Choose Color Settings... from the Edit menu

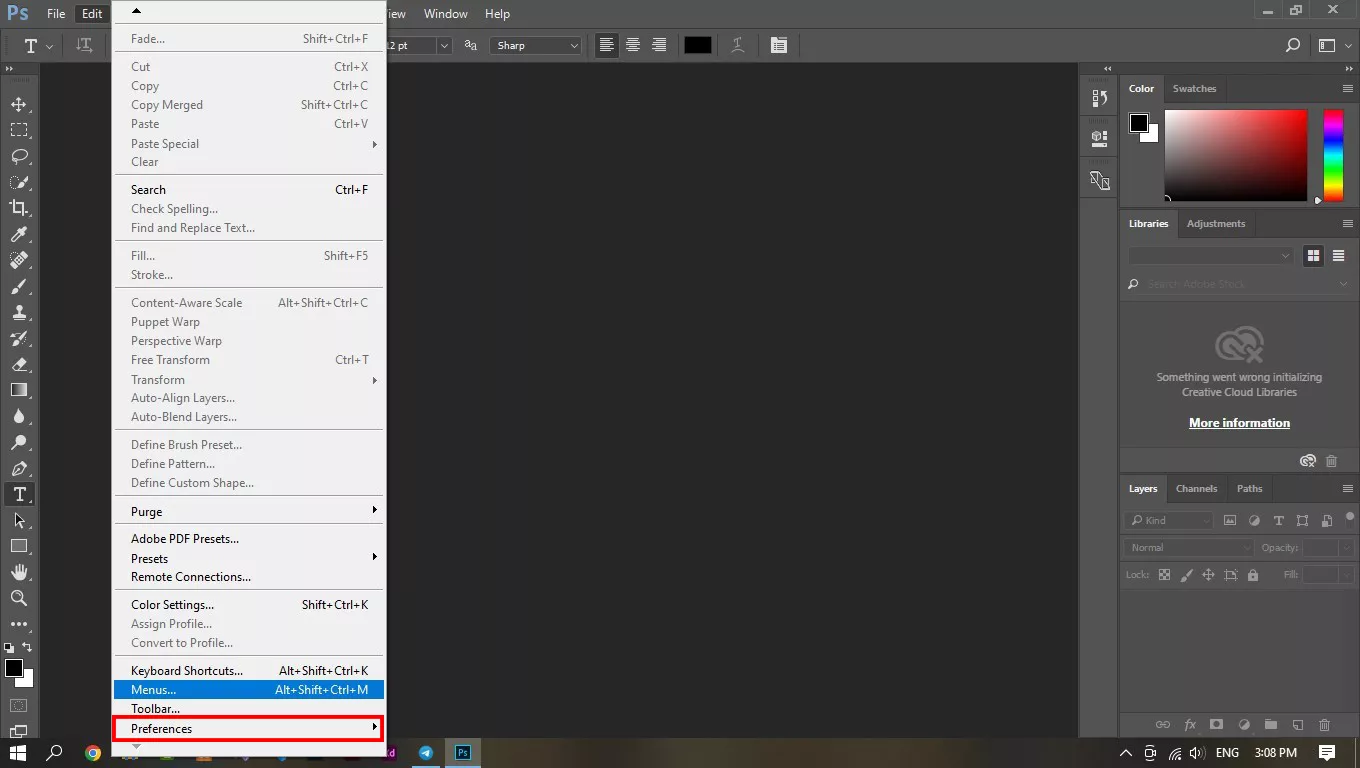[x=248, y=605]
